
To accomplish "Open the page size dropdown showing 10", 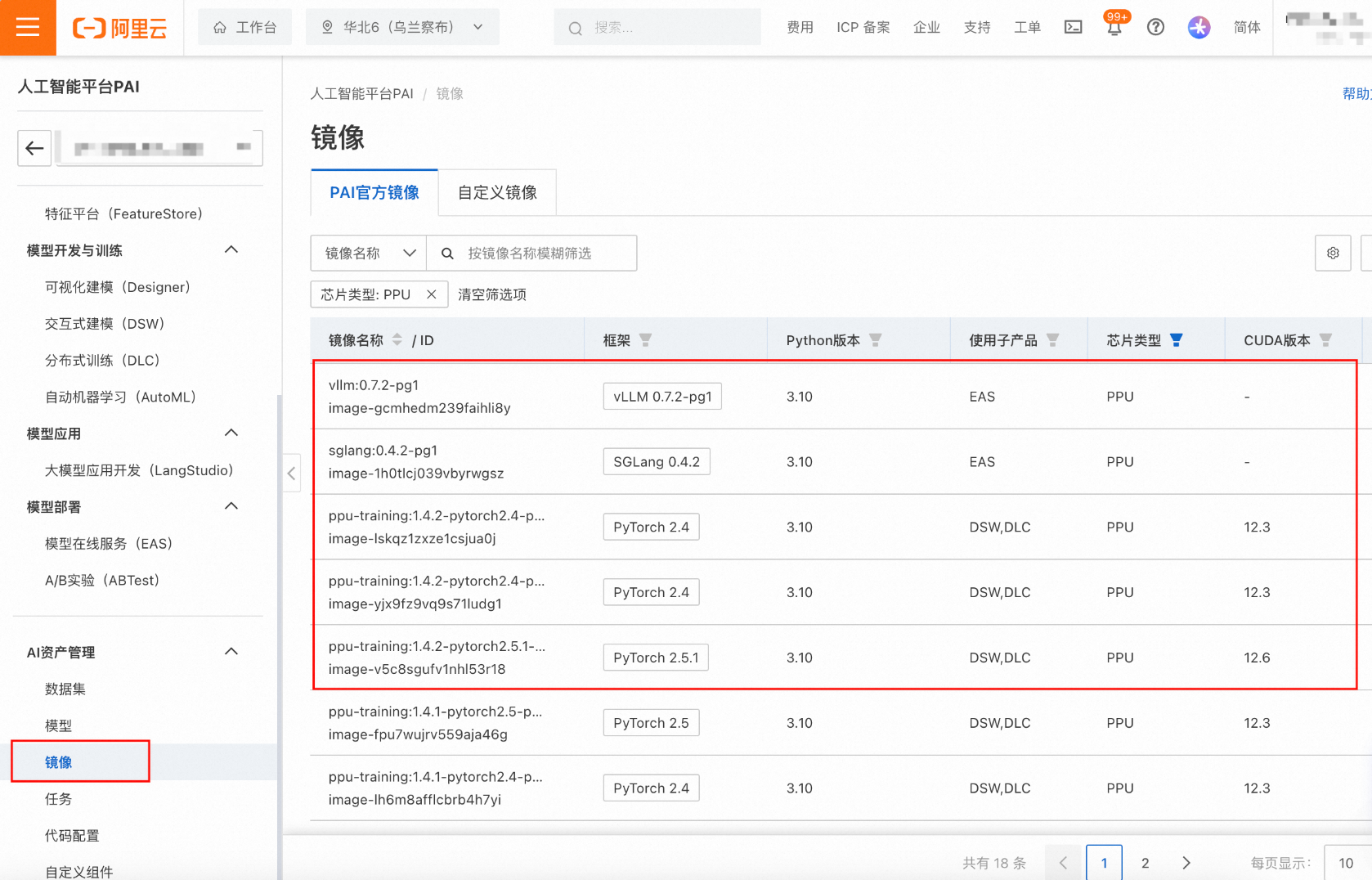I will pyautogui.click(x=1347, y=863).
